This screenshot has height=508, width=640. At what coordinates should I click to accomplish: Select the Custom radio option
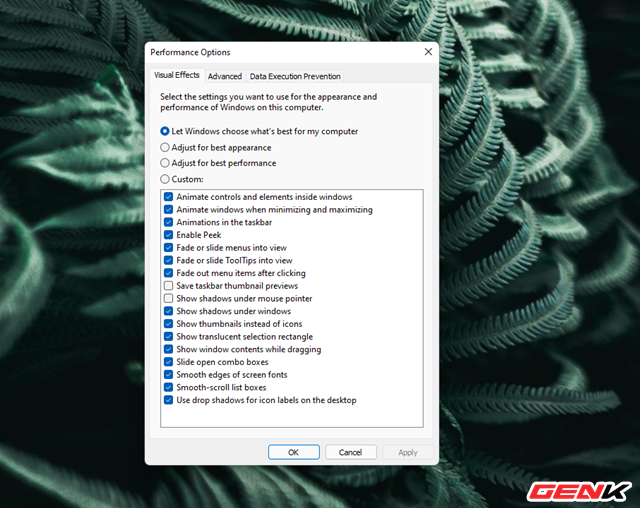point(165,179)
